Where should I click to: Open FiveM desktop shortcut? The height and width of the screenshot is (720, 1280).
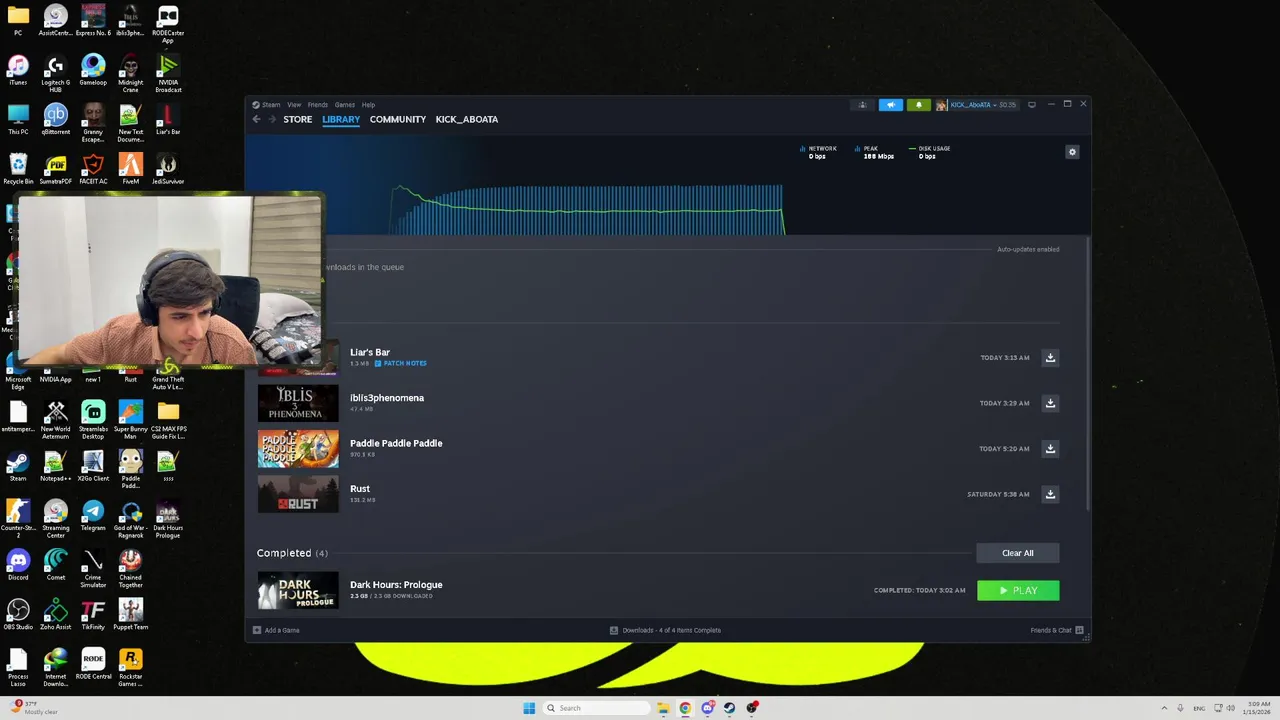[130, 169]
